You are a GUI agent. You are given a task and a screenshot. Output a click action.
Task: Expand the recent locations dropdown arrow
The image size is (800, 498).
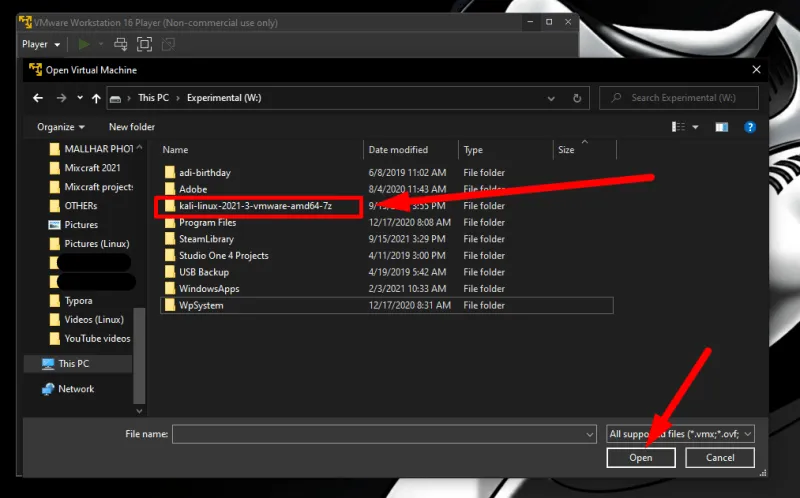coord(78,98)
